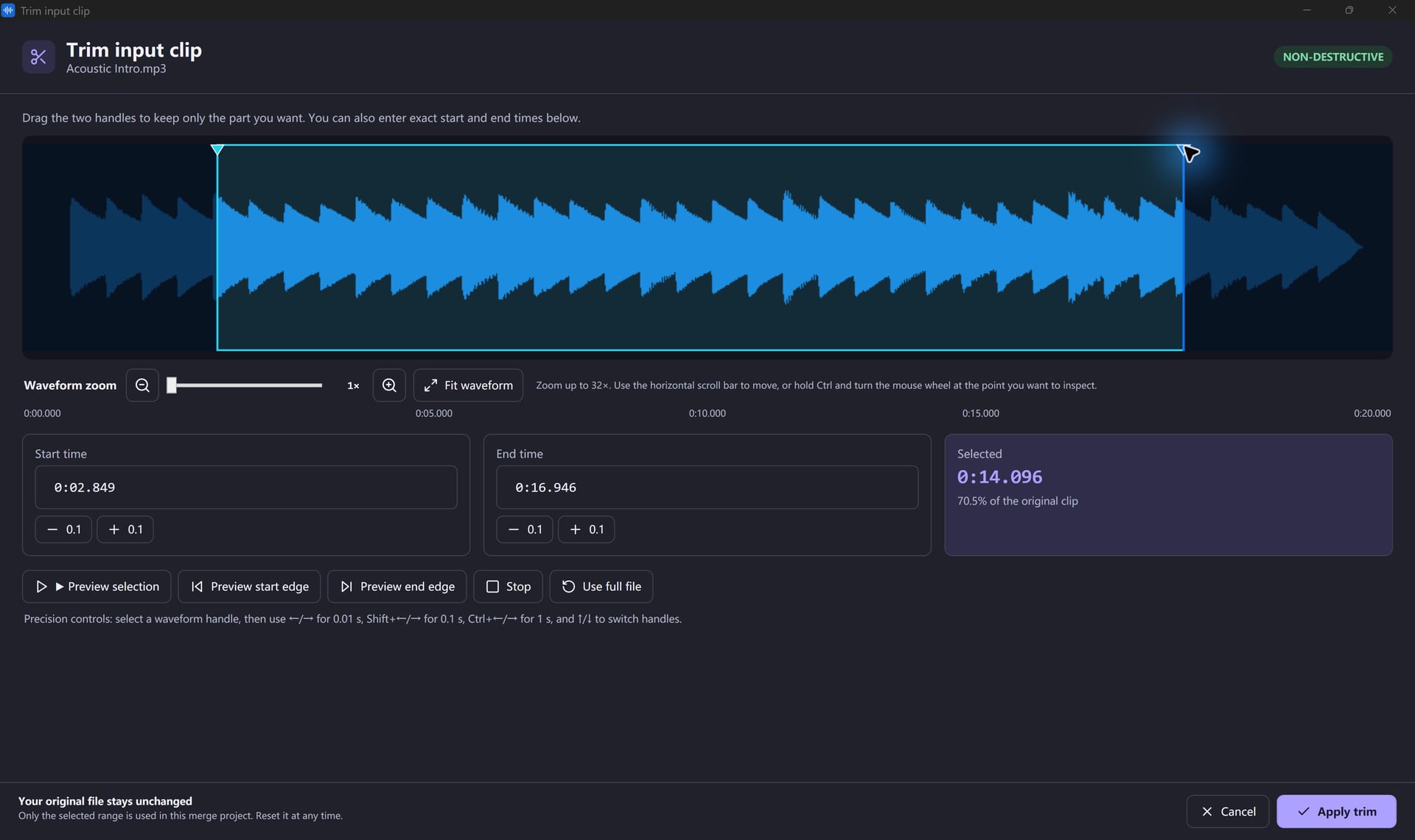Viewport: 1415px width, 840px height.
Task: Click the app icon in the title bar
Action: click(x=8, y=10)
